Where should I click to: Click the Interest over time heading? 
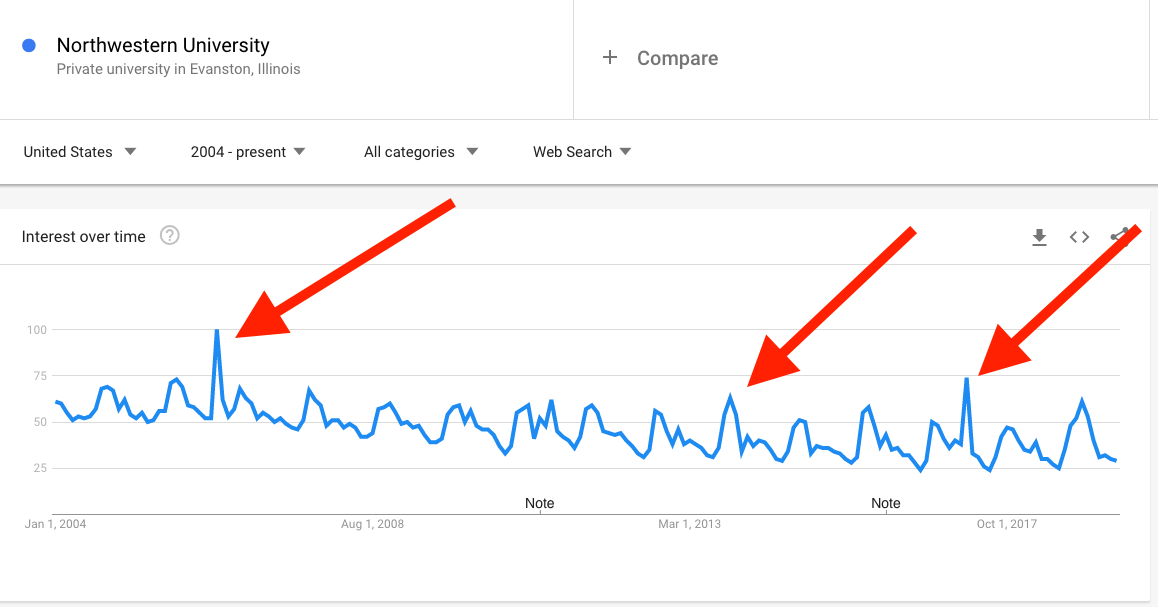pyautogui.click(x=83, y=236)
